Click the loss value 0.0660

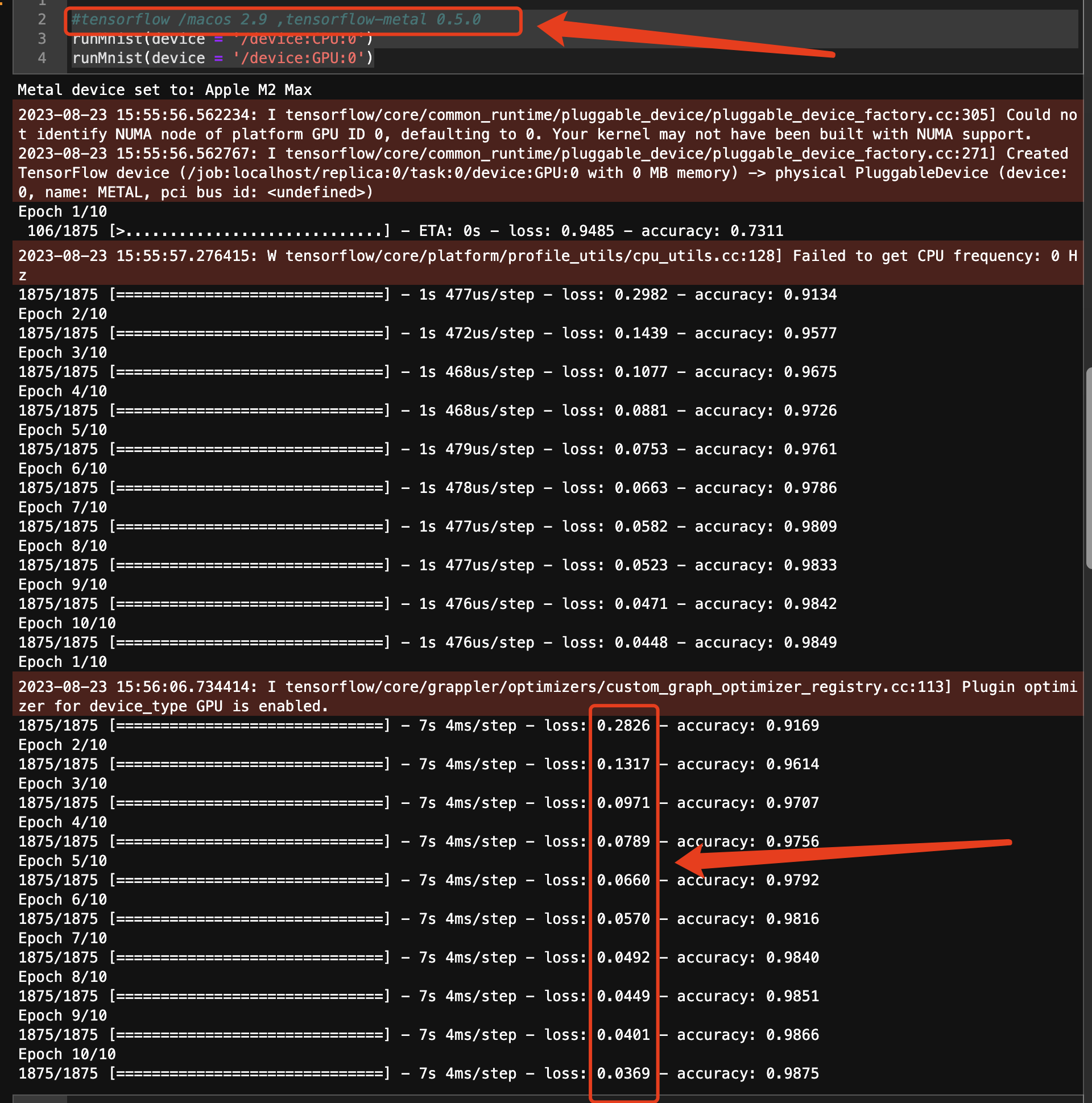click(623, 880)
